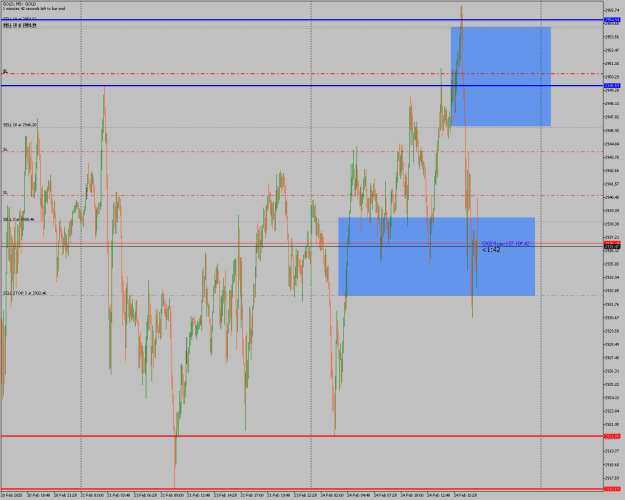This screenshot has height=500, width=625.
Task: Click the '24 Feb 02:00' time axis label
Action: point(333,495)
